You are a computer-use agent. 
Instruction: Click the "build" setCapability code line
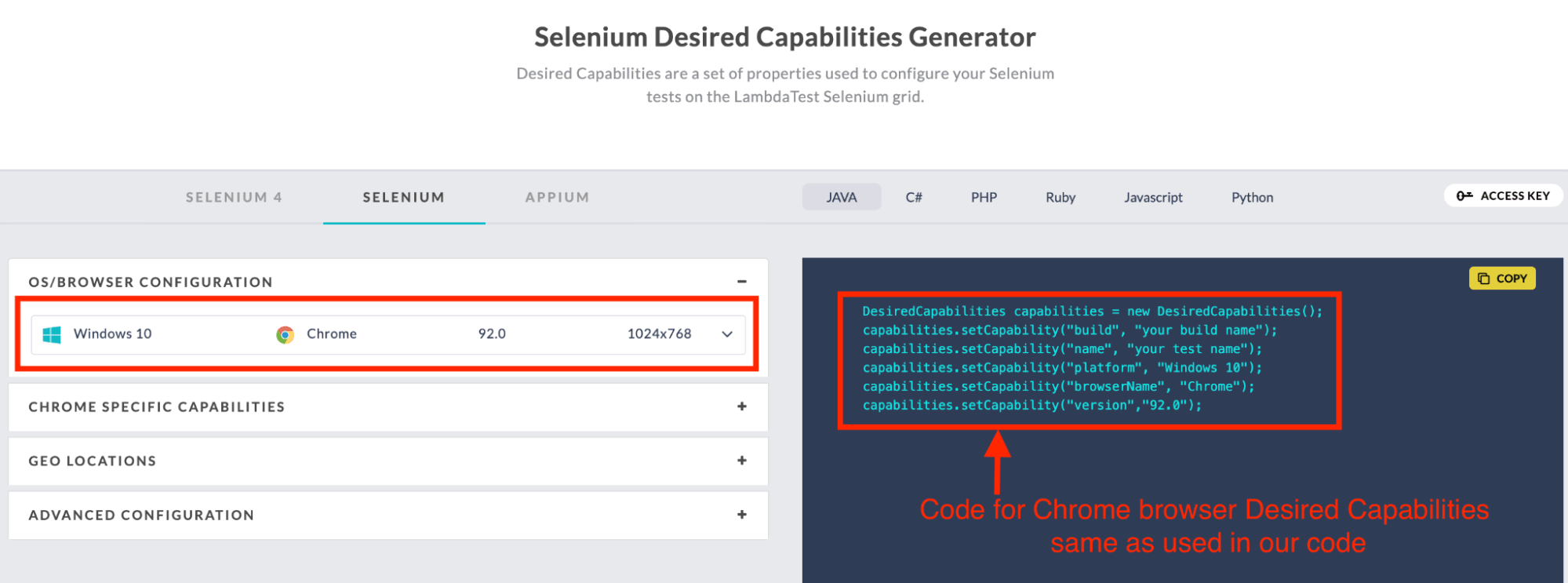(x=1070, y=330)
